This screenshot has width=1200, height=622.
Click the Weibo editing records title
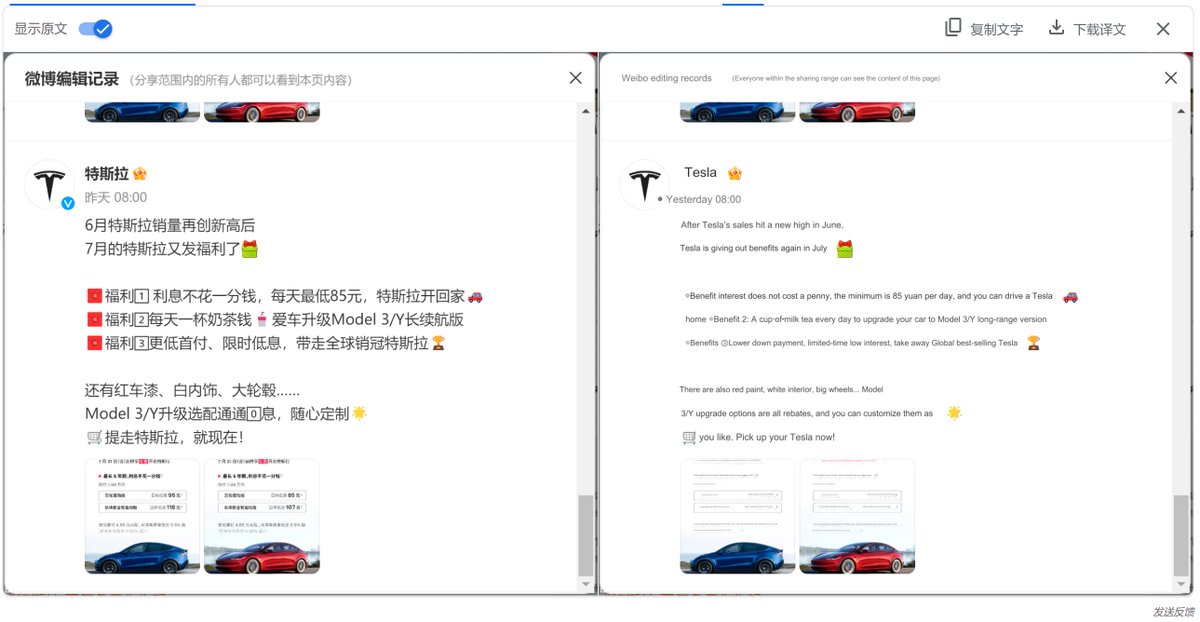667,78
